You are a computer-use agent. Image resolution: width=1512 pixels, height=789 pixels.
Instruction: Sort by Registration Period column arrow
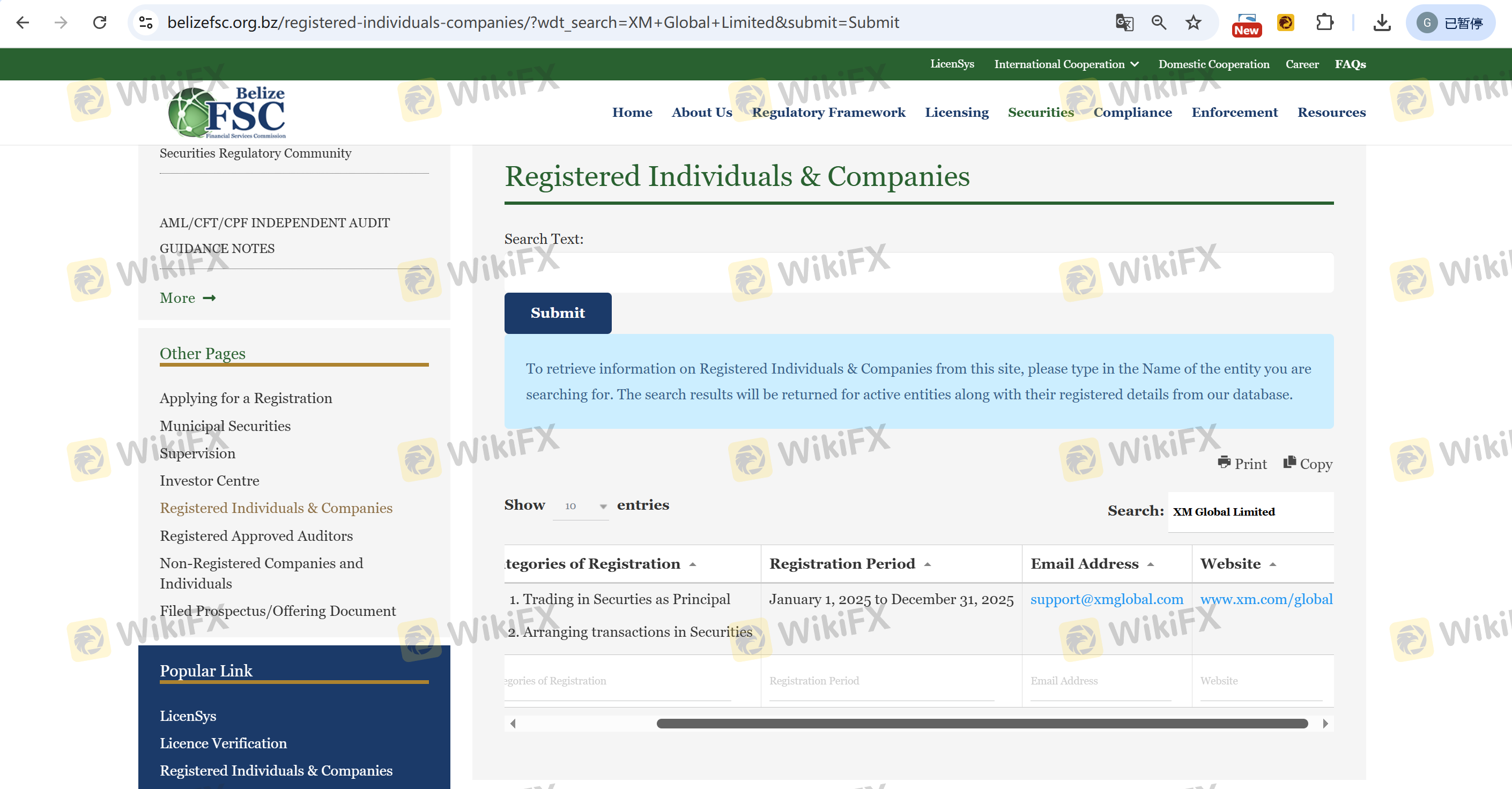coord(928,564)
